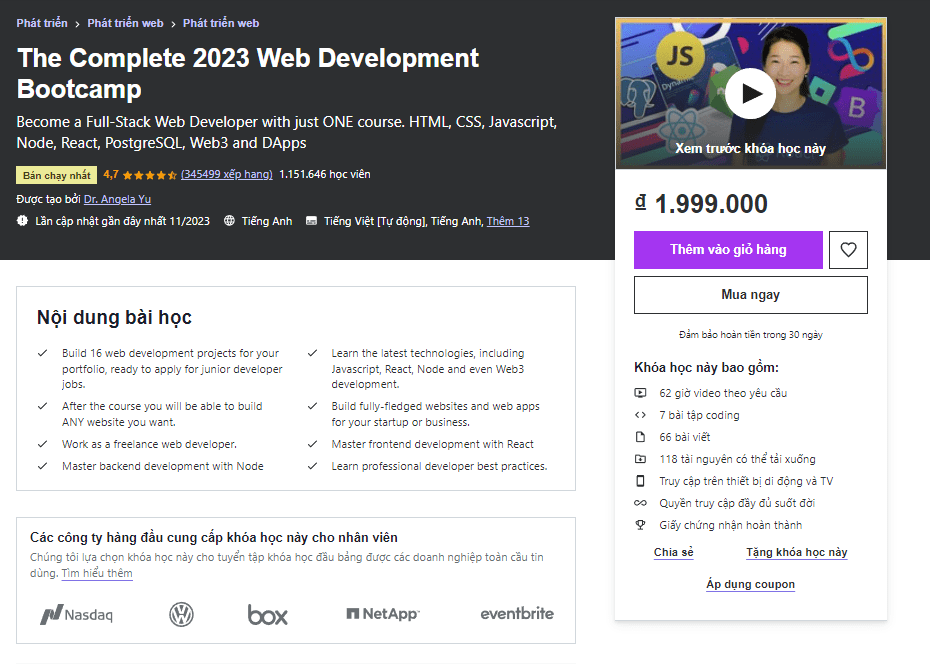Open the second breadcrumb Phát triển web
The image size is (930, 664).
pos(125,23)
